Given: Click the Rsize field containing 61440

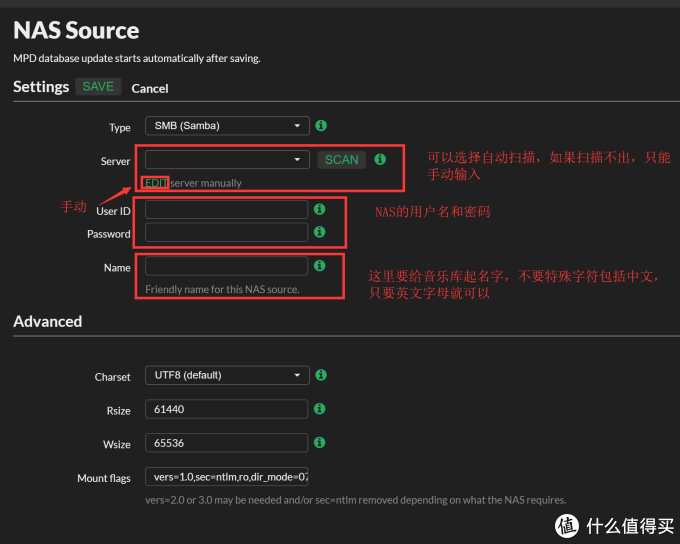Looking at the screenshot, I should [226, 409].
